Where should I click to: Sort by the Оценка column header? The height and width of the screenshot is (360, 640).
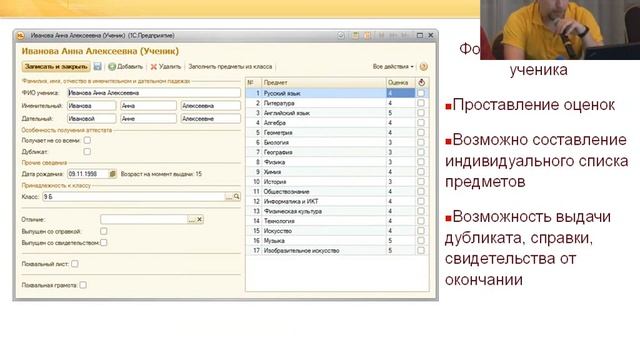[401, 82]
